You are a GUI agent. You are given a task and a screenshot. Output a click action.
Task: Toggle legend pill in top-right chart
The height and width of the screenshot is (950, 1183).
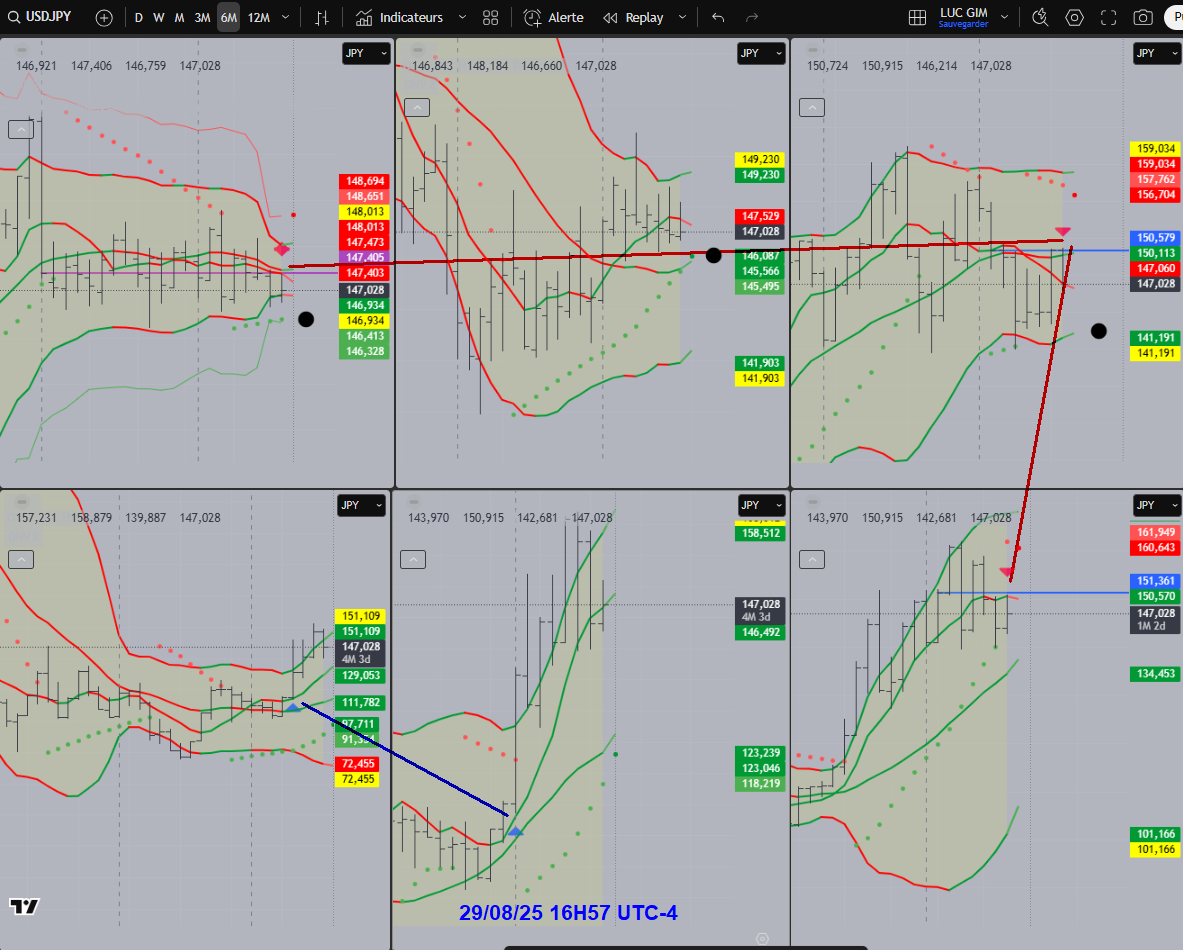pyautogui.click(x=812, y=51)
